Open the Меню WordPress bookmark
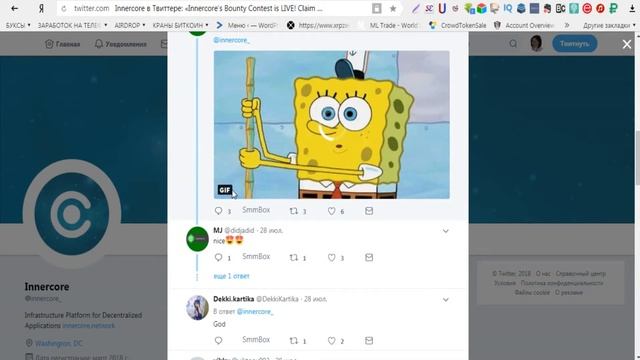 tap(247, 25)
